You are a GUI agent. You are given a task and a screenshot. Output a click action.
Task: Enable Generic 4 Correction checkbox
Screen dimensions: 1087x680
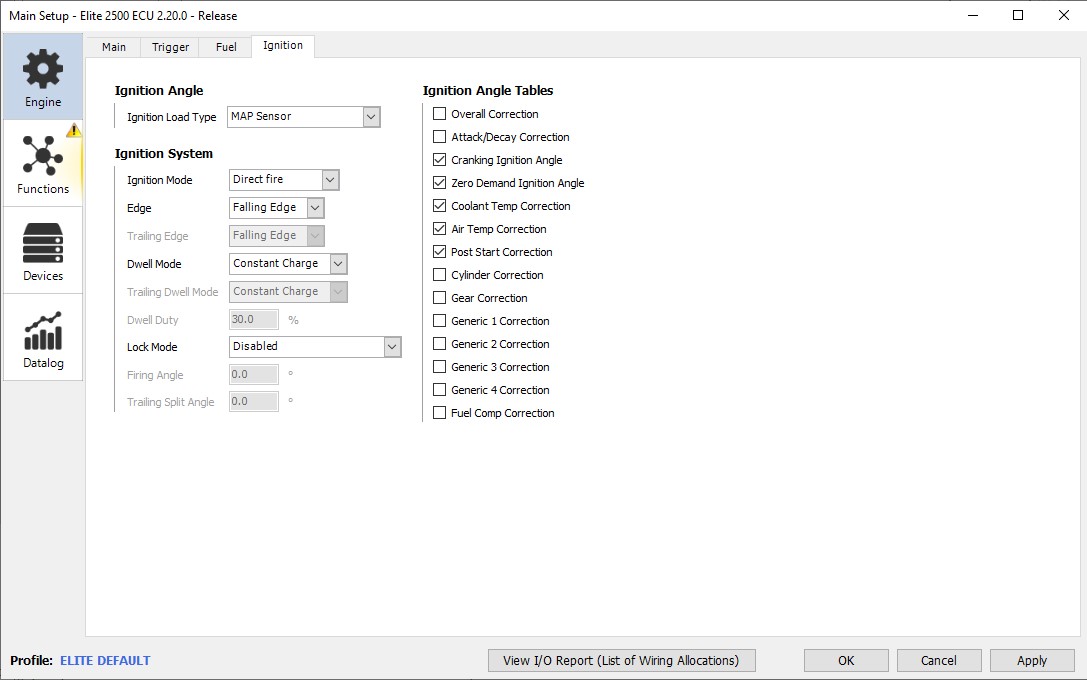440,390
